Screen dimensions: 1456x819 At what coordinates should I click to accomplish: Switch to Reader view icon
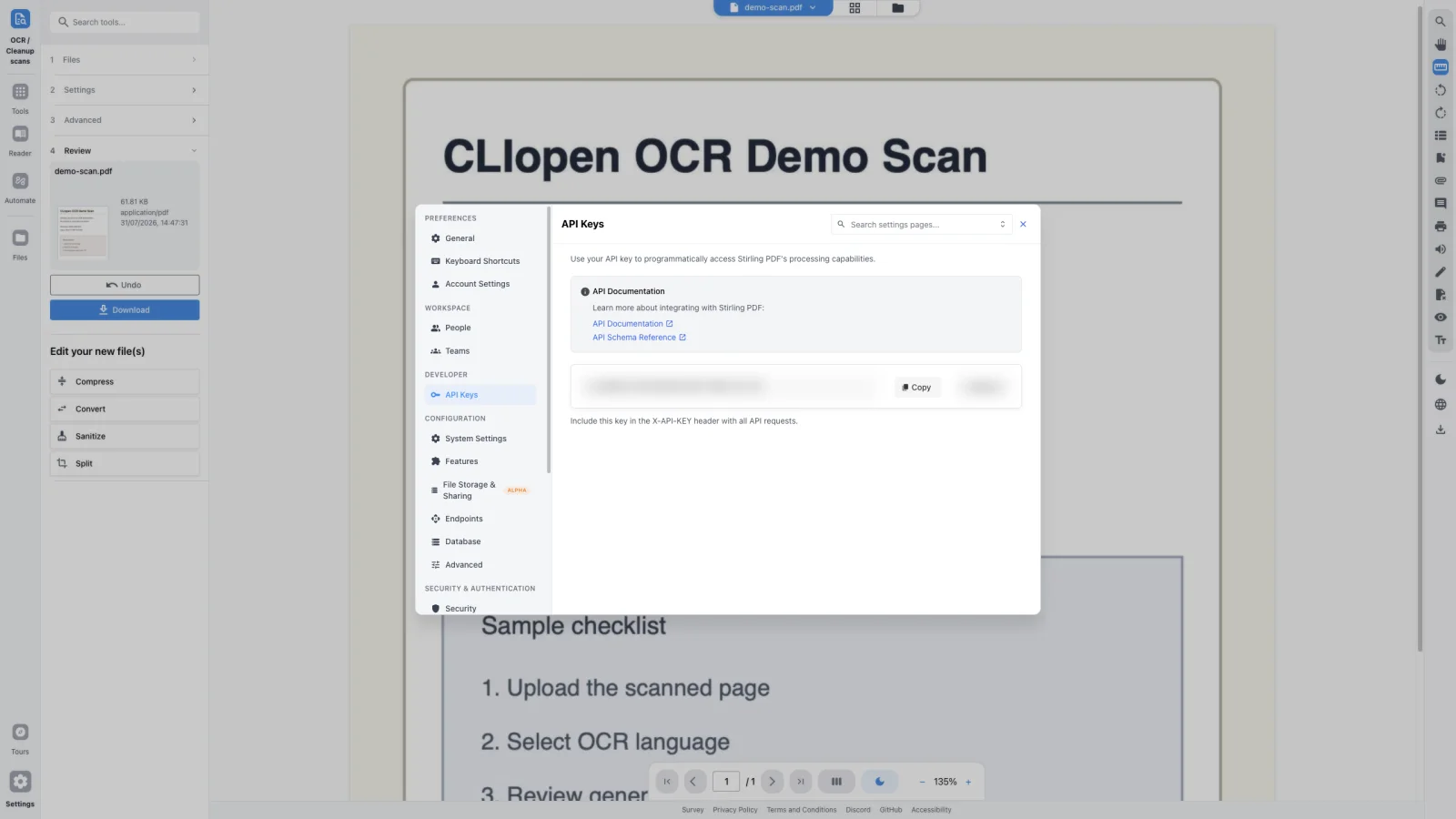20,134
